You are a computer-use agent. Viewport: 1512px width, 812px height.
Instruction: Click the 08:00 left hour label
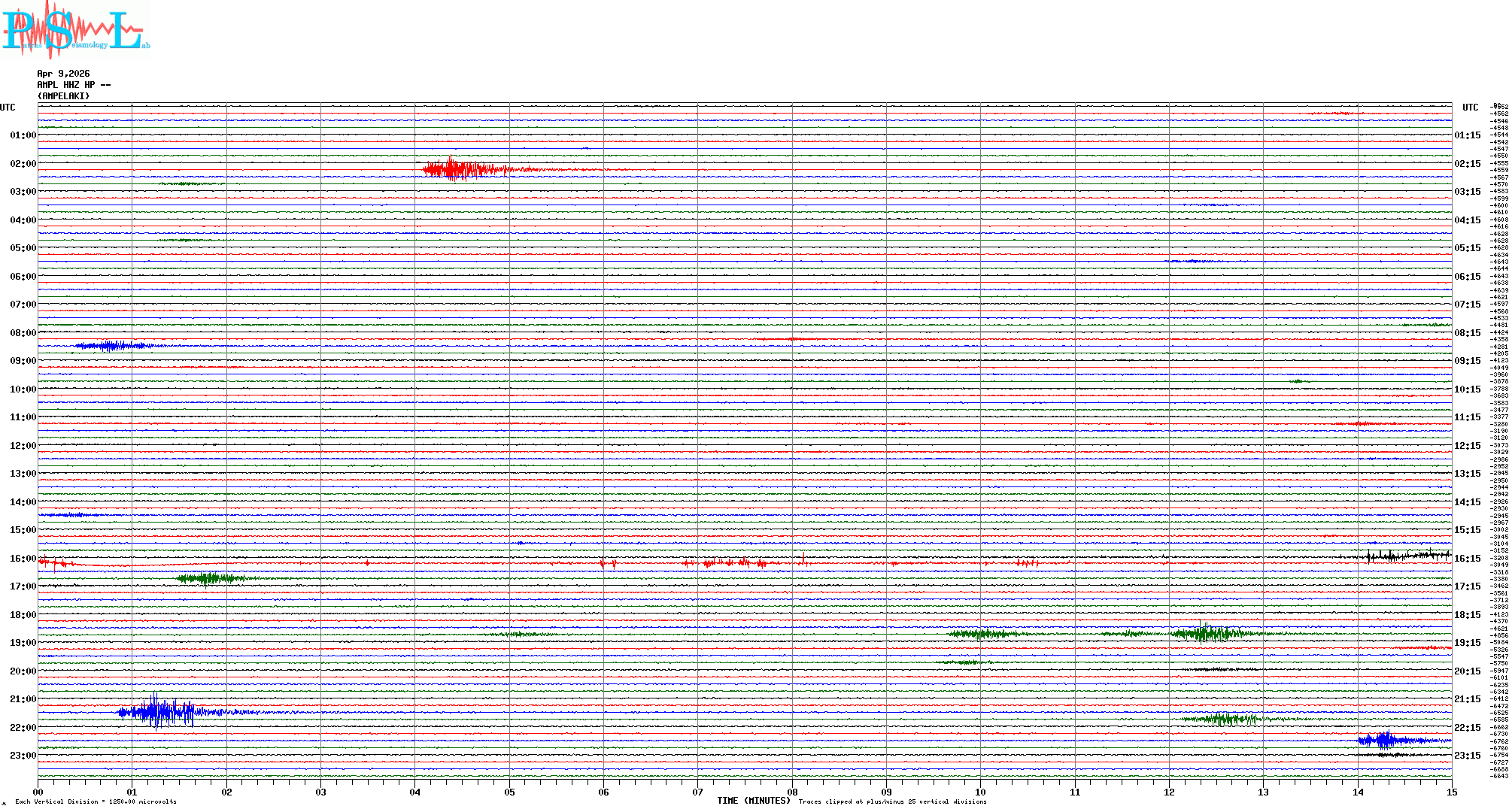pyautogui.click(x=23, y=333)
